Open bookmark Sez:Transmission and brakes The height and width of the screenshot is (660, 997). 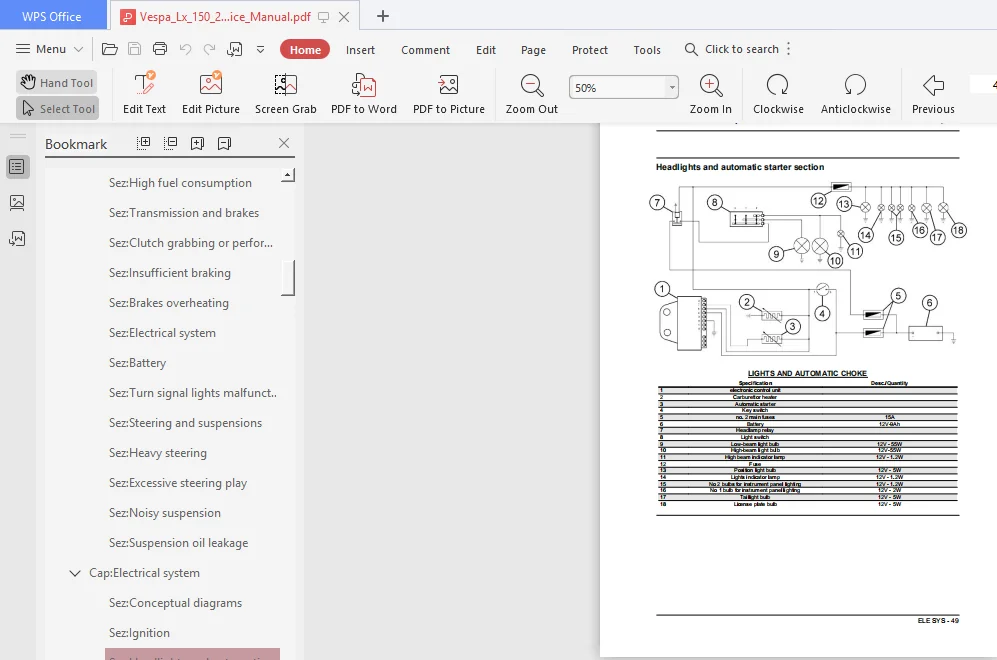tap(184, 212)
